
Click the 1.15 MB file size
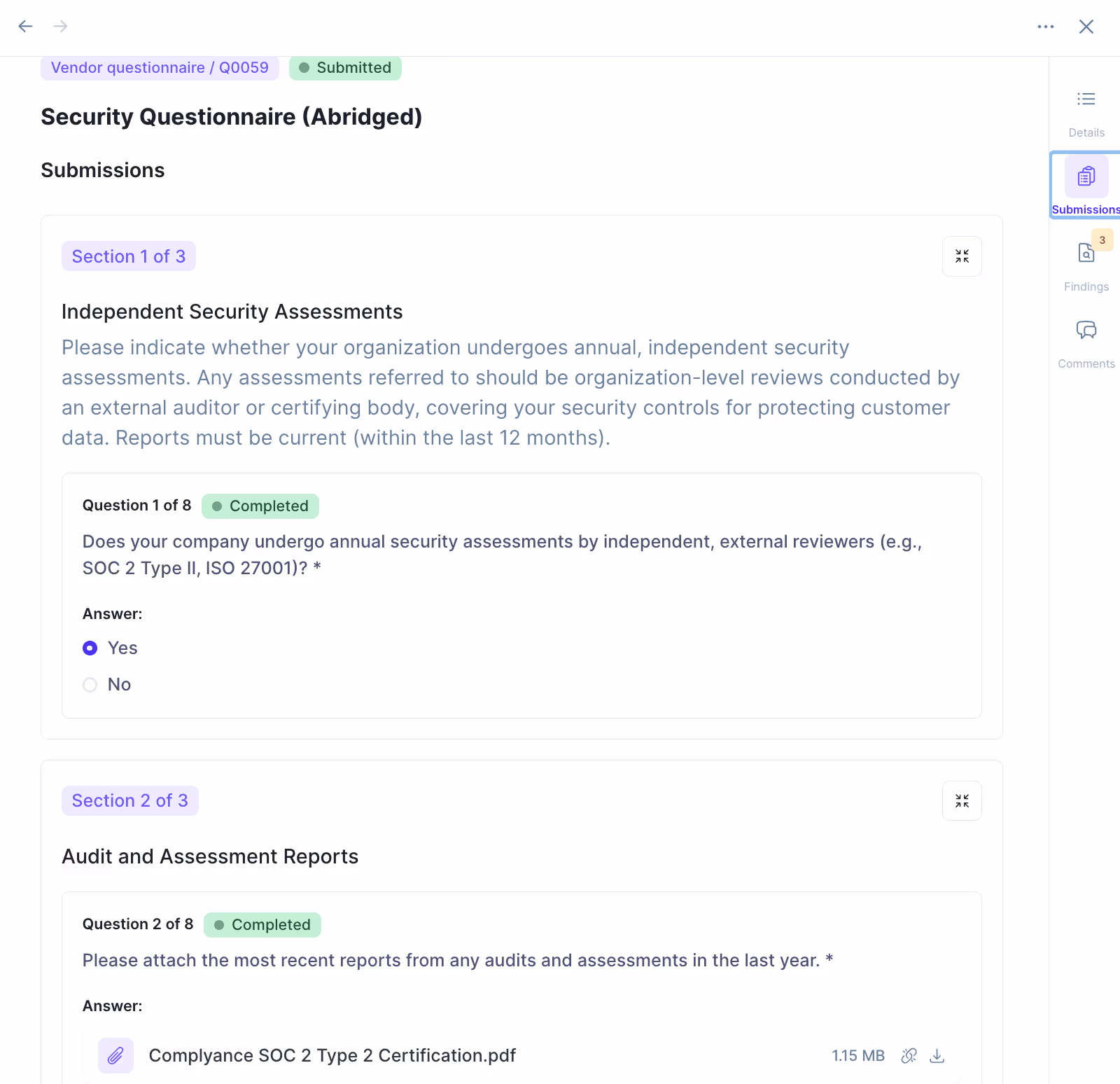tap(858, 1055)
